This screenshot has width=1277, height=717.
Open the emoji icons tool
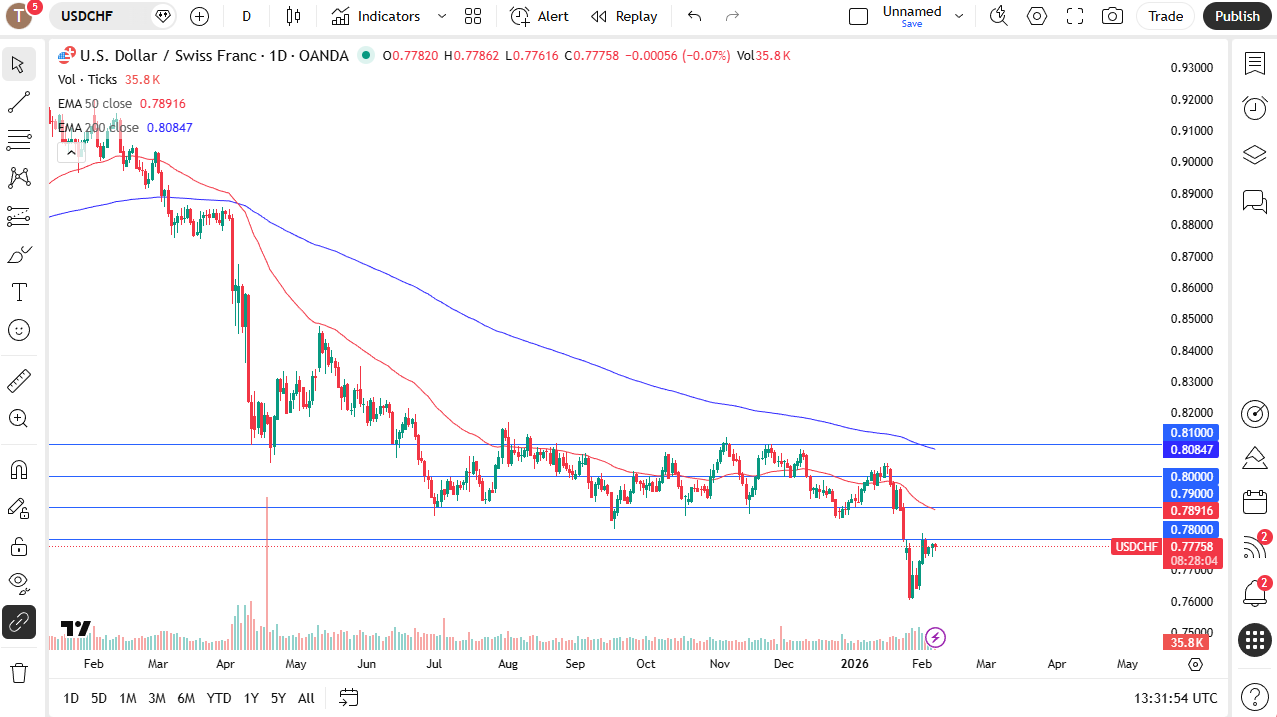click(x=18, y=330)
